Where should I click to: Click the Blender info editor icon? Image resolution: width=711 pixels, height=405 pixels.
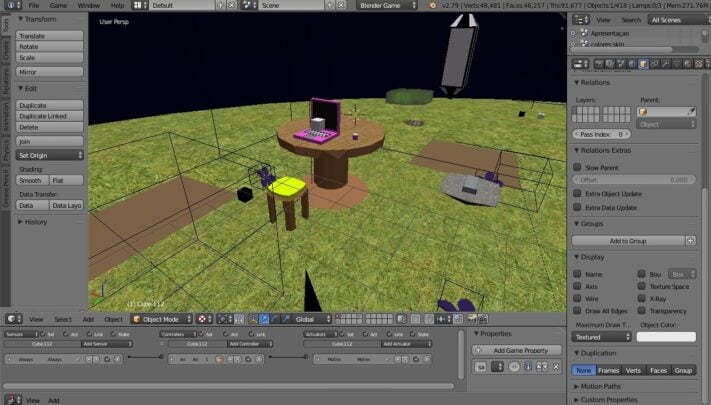8,5
